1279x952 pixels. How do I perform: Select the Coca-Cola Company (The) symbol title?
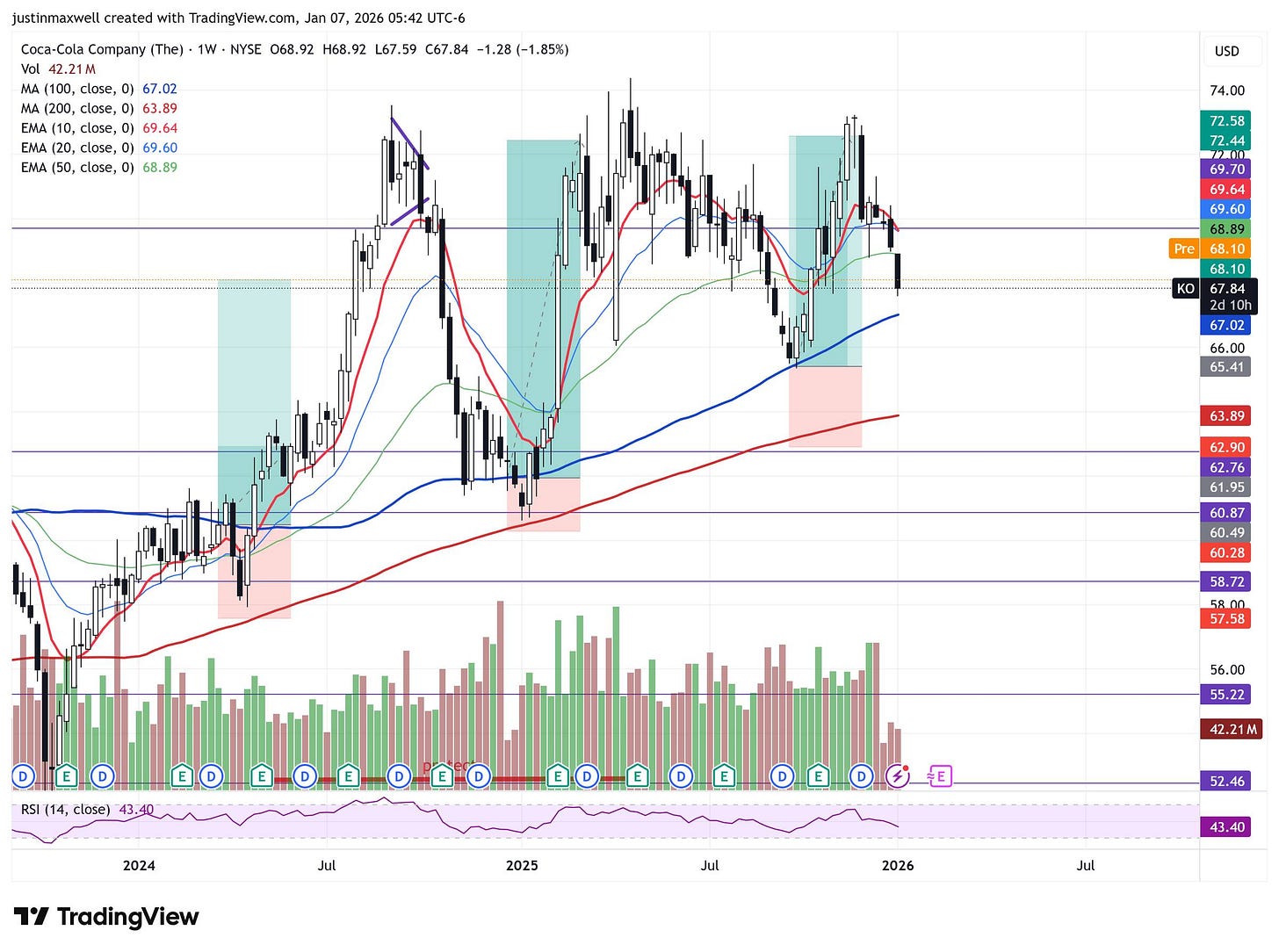click(102, 49)
